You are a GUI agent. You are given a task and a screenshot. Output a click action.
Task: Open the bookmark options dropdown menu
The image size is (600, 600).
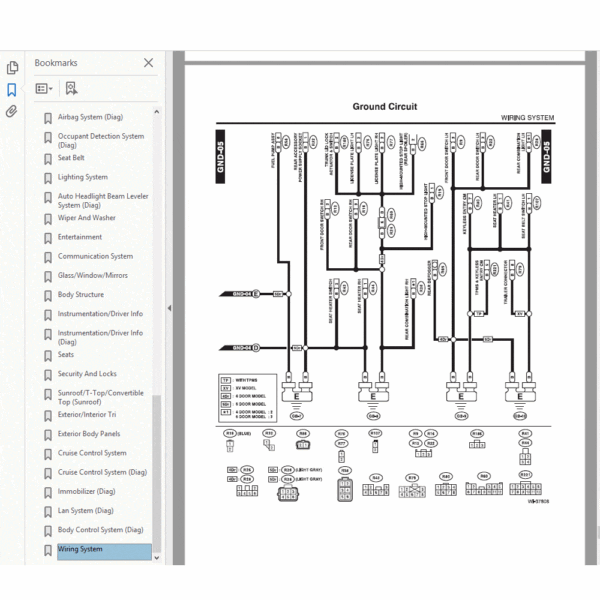click(x=44, y=88)
